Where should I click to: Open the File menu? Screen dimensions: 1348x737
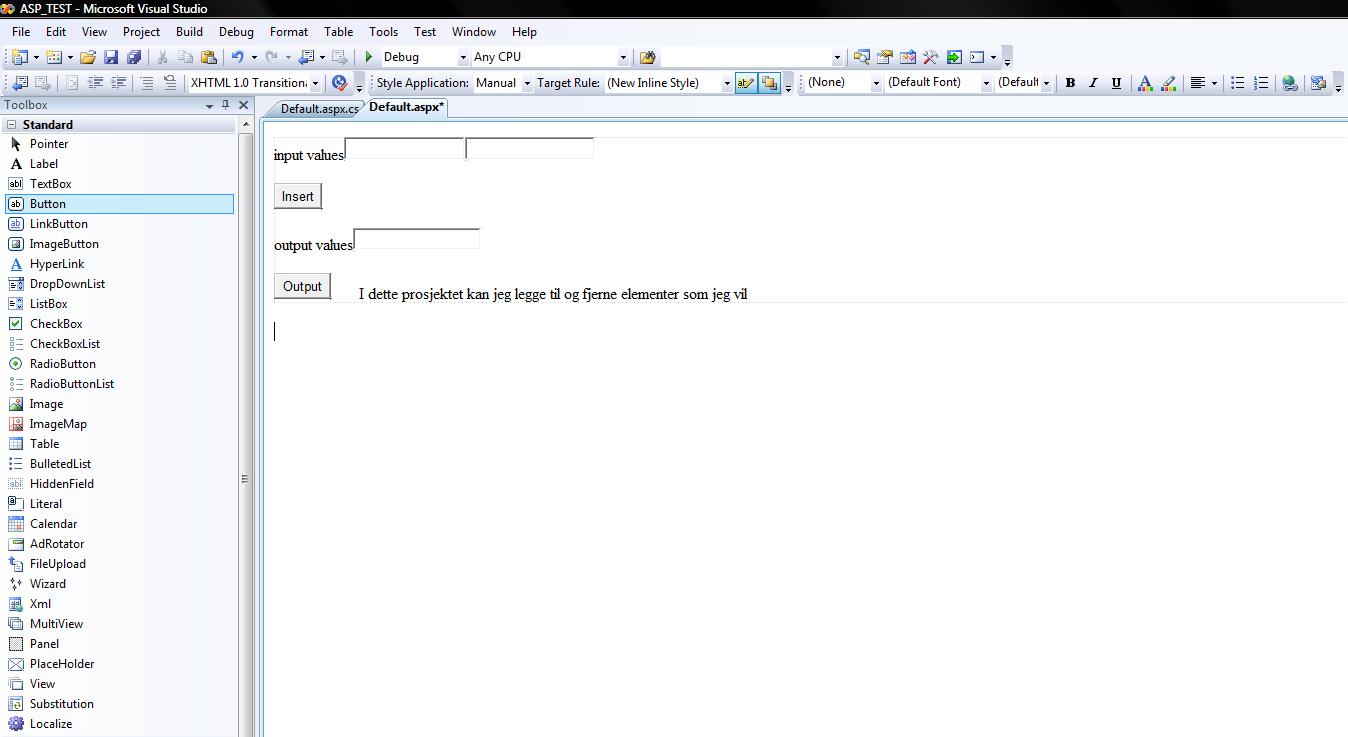click(21, 31)
